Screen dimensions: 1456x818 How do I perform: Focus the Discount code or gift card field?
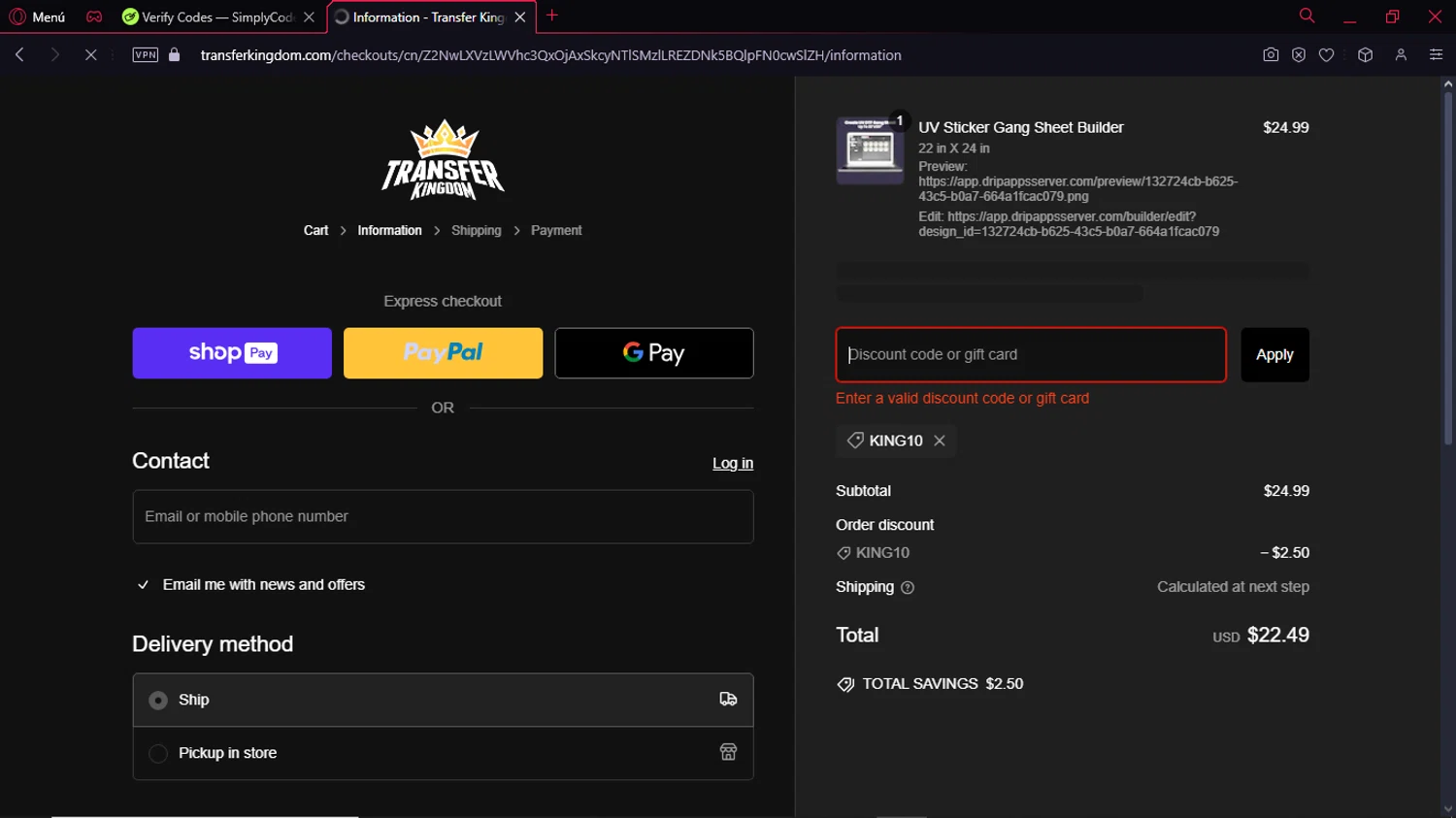click(1031, 354)
